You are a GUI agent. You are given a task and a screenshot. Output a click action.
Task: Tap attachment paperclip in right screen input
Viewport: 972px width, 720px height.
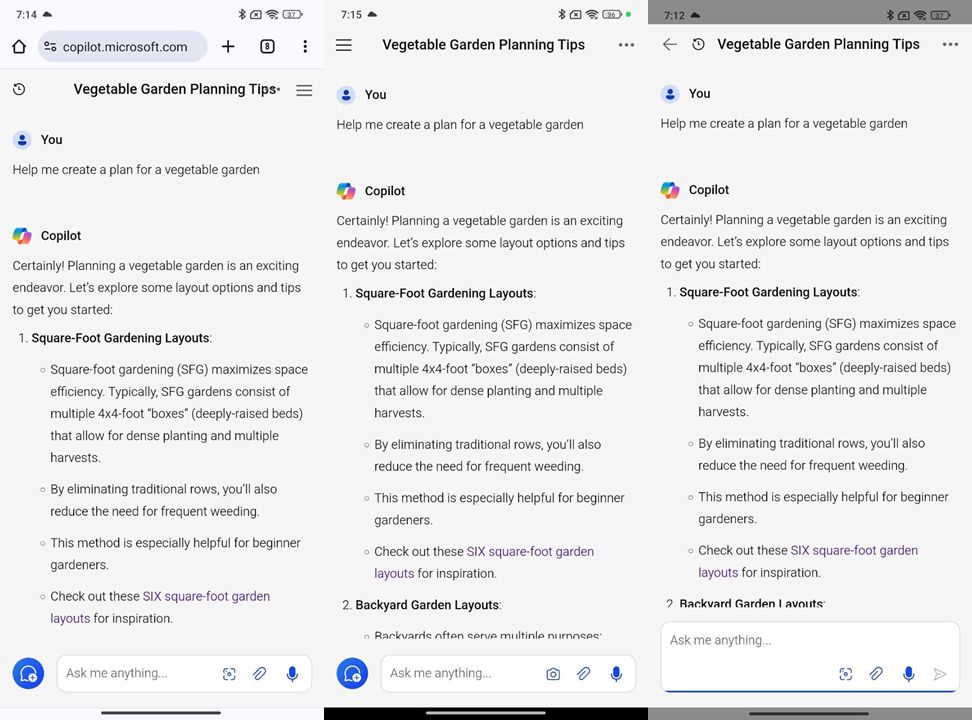(876, 673)
